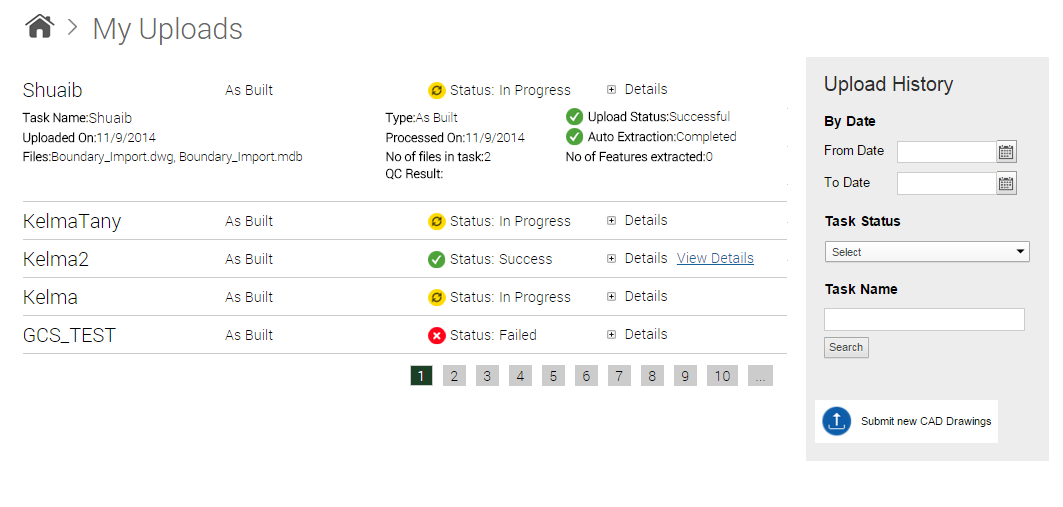Click the KelmaTany in-progress status icon
Image resolution: width=1063 pixels, height=507 pixels.
tap(436, 222)
